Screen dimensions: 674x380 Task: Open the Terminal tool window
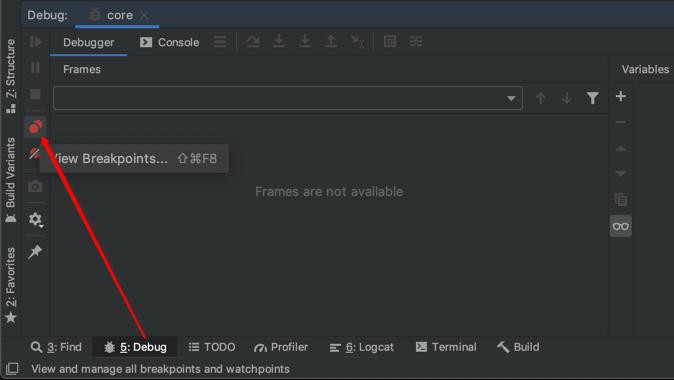coord(446,347)
